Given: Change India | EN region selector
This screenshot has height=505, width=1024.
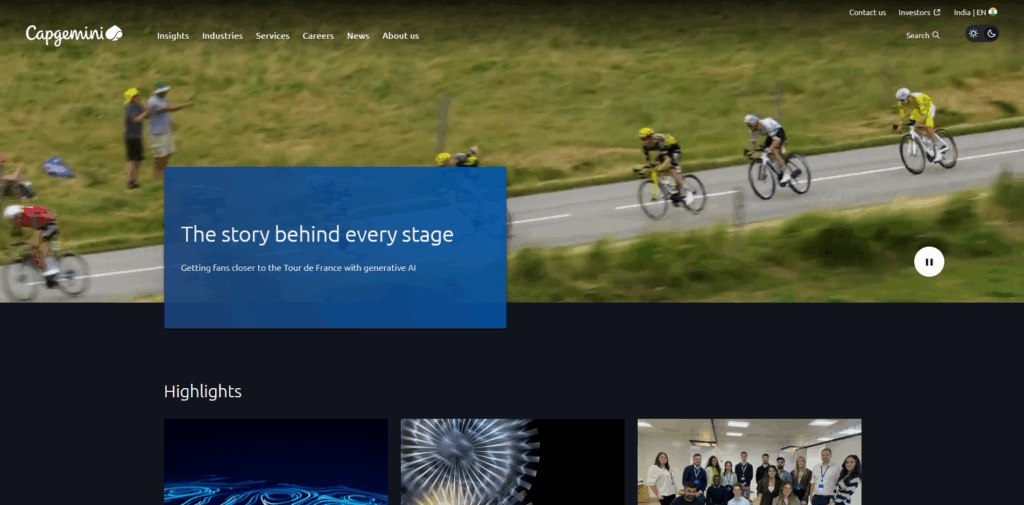Looking at the screenshot, I should [975, 12].
